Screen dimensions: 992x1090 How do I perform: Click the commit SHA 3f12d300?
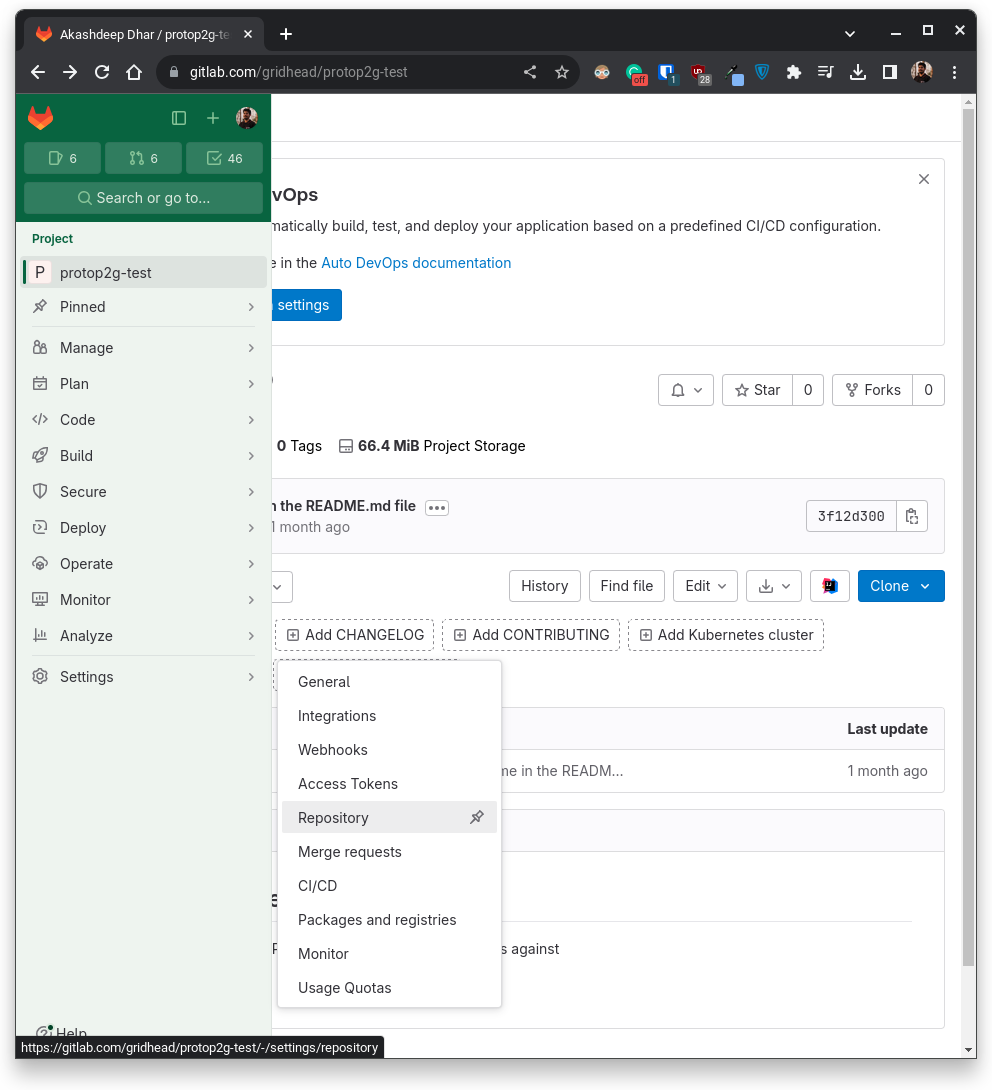pyautogui.click(x=851, y=516)
